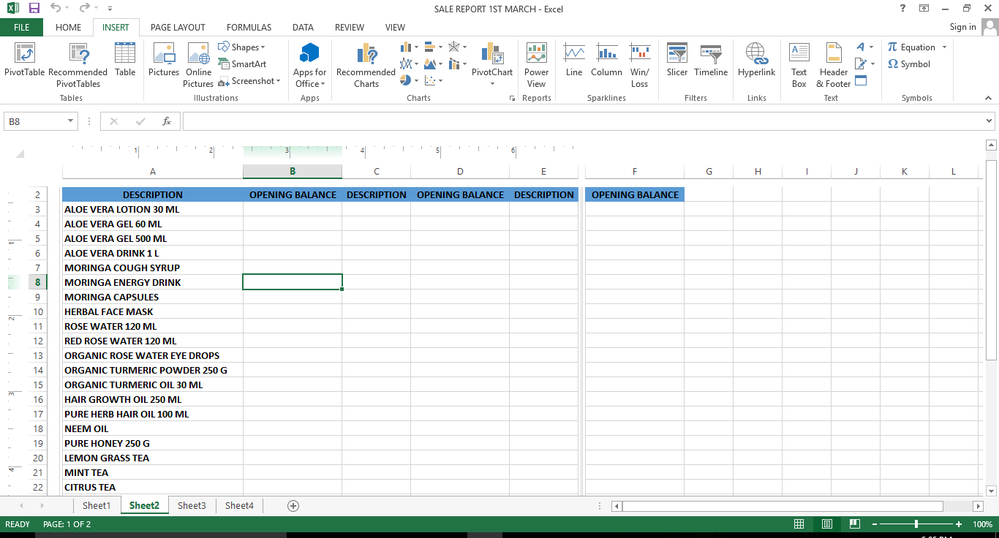Click the vertical scrollbar thumb
The width and height of the screenshot is (999, 538).
991,258
